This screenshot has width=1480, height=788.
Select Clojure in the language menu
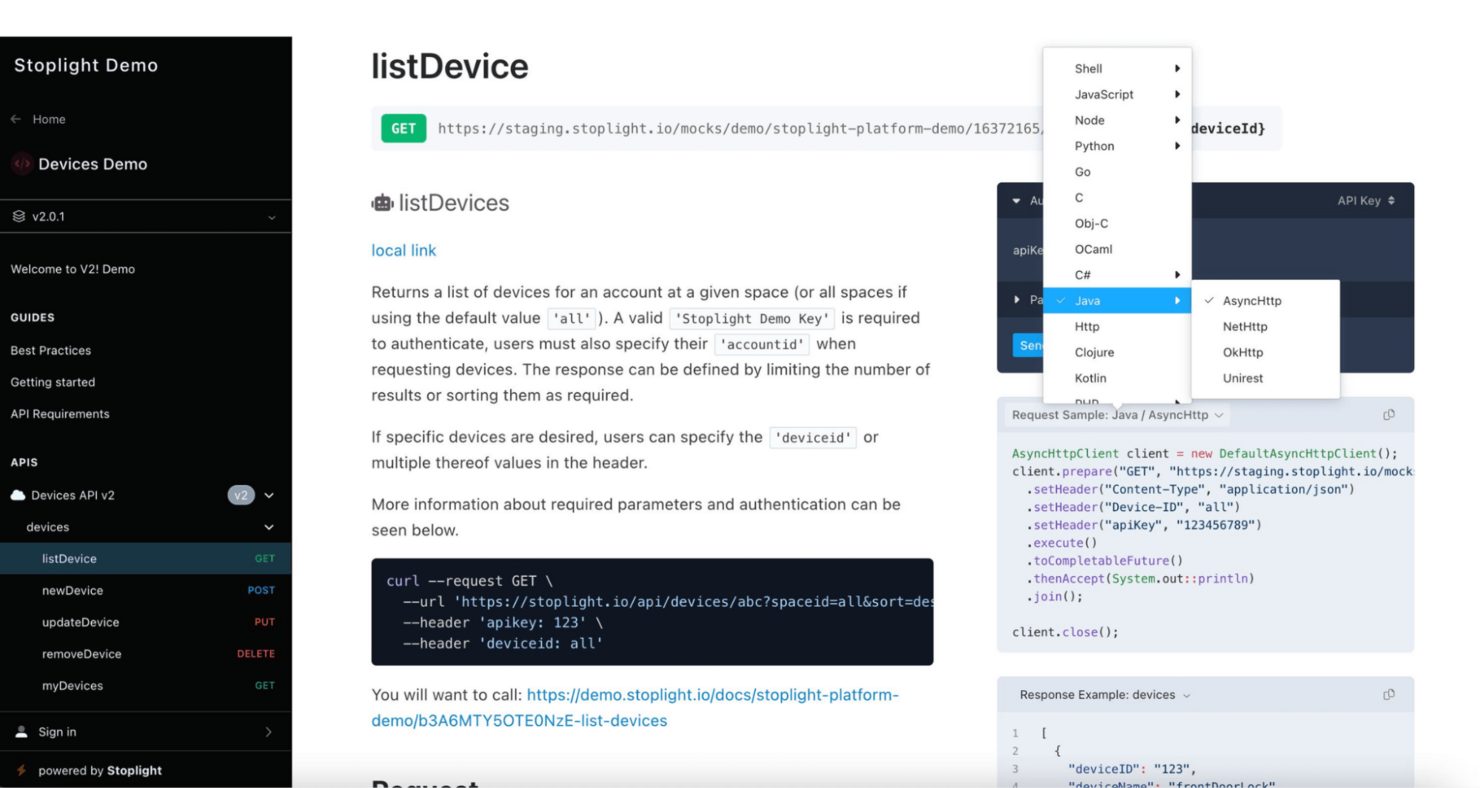(x=1117, y=353)
